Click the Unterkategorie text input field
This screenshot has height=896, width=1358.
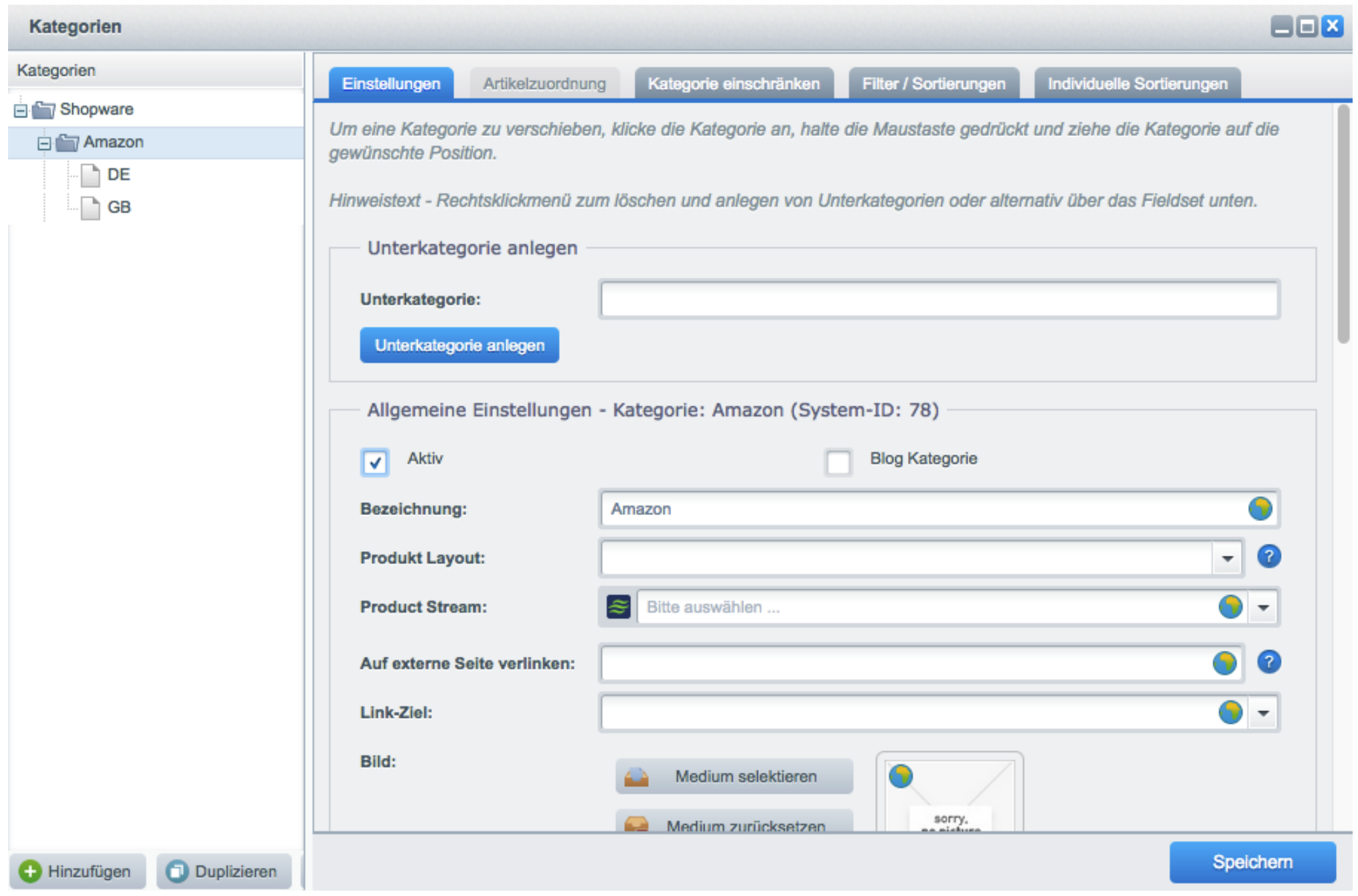tap(939, 299)
